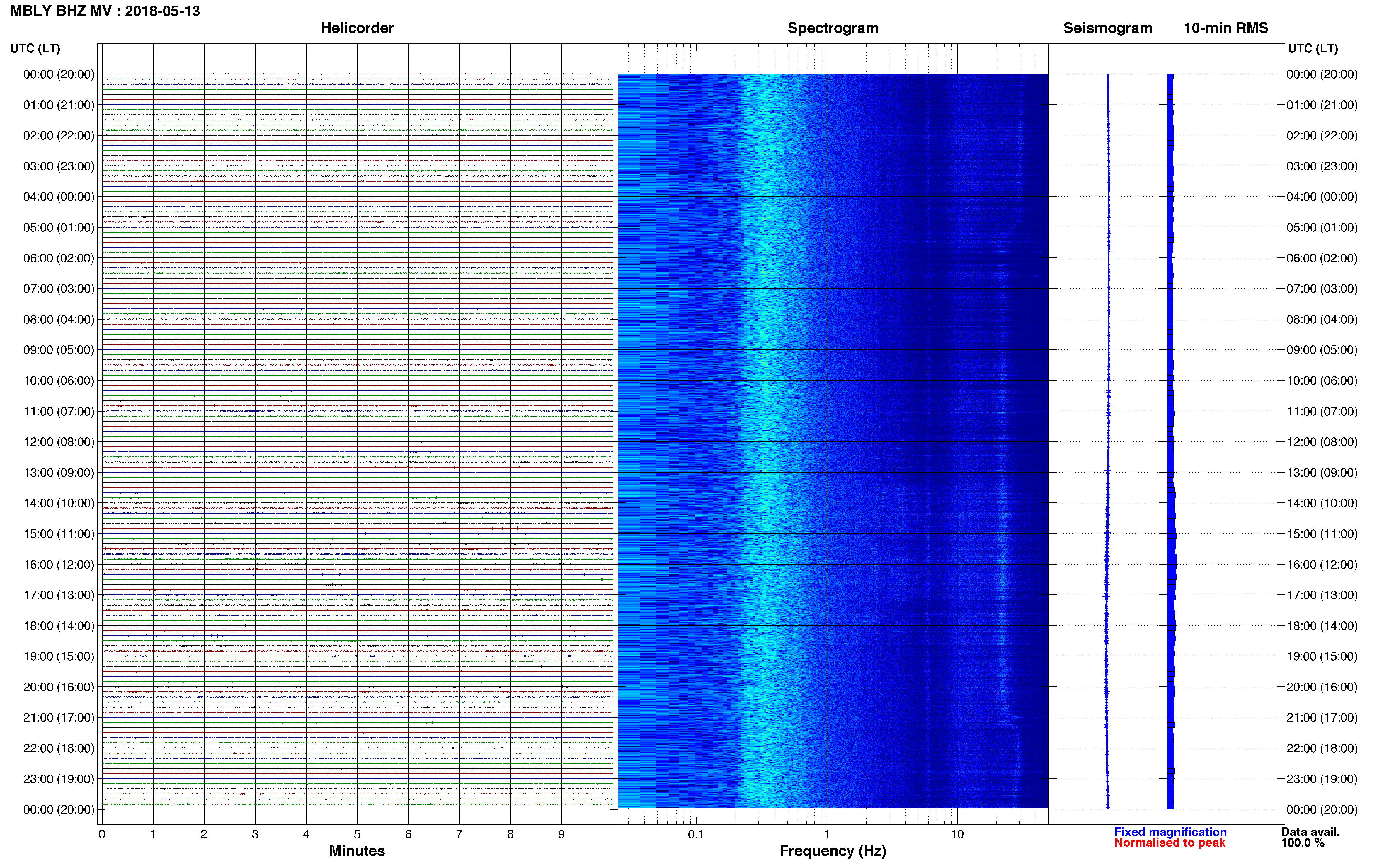The height and width of the screenshot is (868, 1389).
Task: Click left-axis time label '01:00 (21:00)'
Action: coord(59,105)
